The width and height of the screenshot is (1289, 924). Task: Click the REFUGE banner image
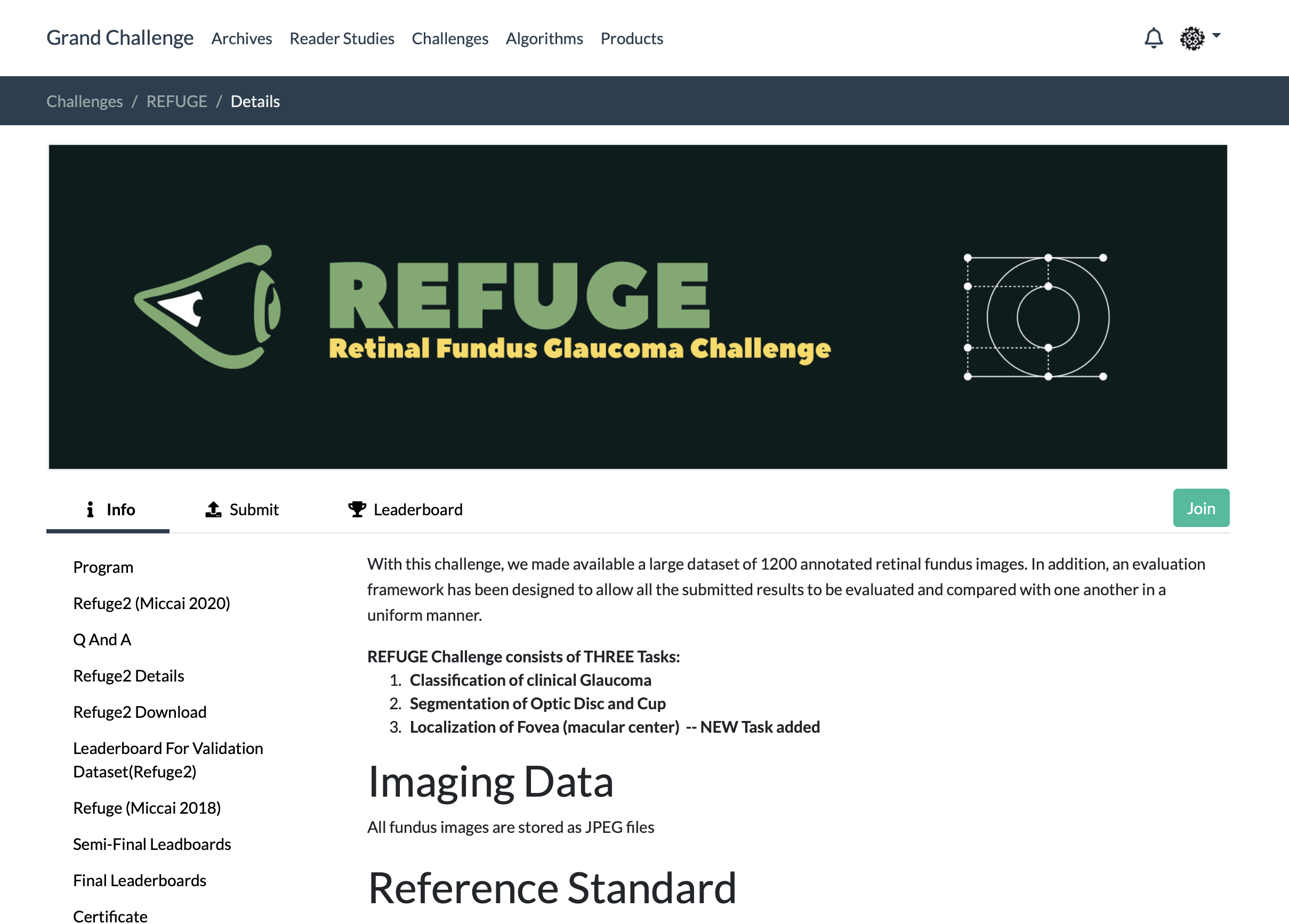click(638, 307)
